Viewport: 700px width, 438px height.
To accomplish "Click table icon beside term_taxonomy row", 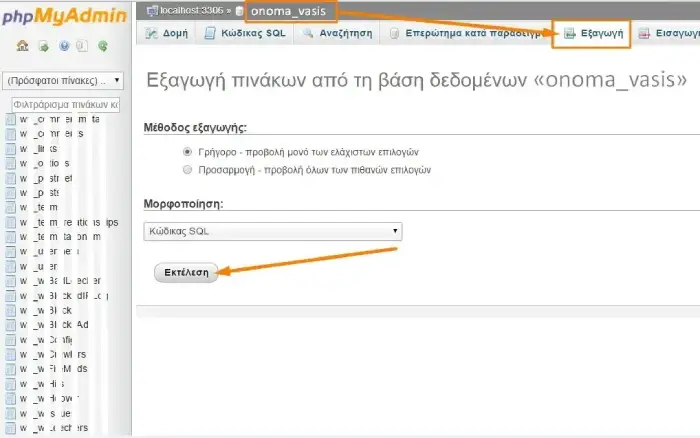I will [x=10, y=237].
